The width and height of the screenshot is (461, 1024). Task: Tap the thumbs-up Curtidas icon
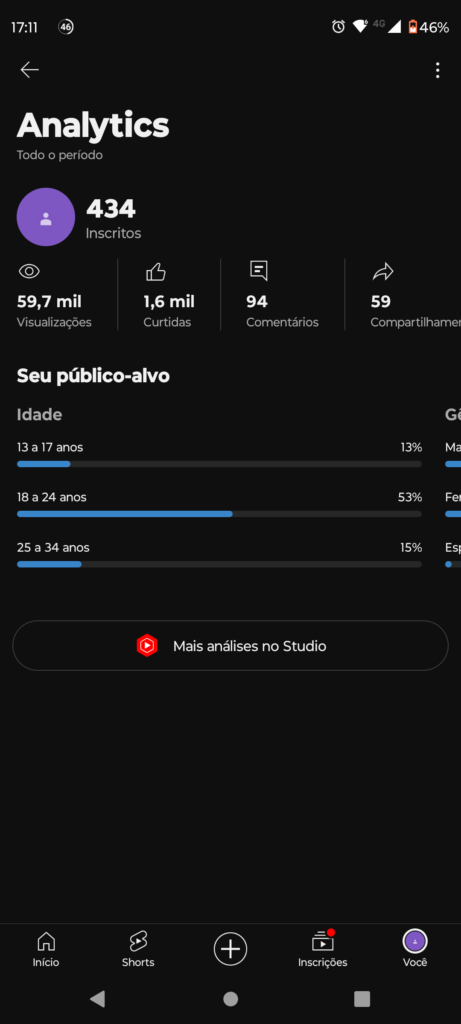click(x=156, y=271)
